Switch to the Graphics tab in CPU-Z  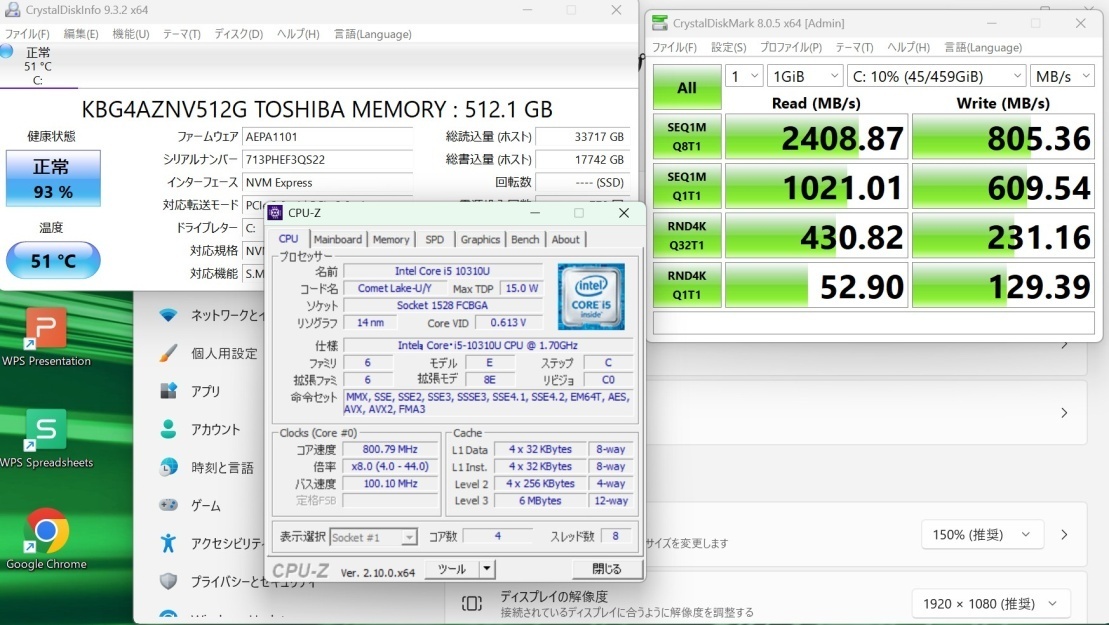480,240
